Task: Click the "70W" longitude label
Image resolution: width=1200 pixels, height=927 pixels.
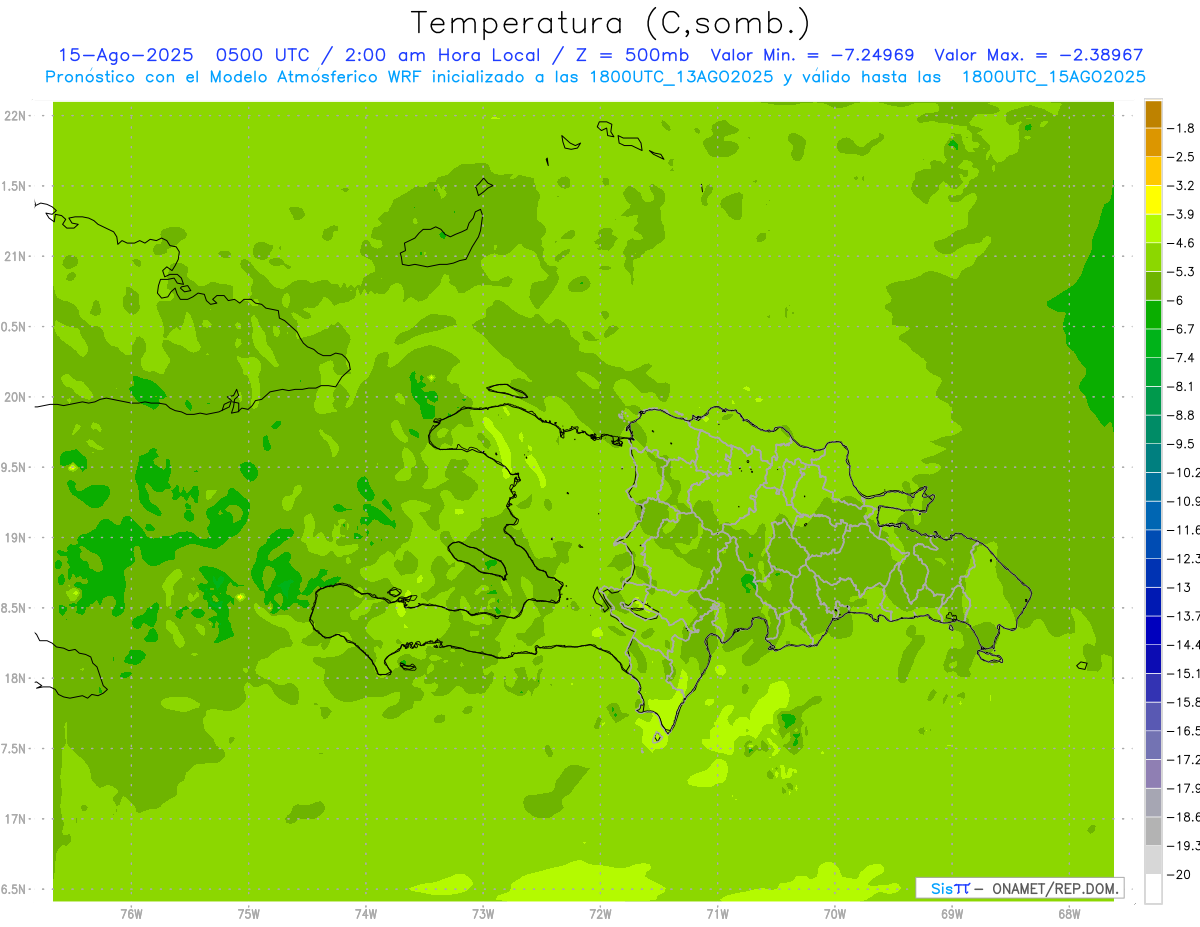Action: click(x=835, y=914)
